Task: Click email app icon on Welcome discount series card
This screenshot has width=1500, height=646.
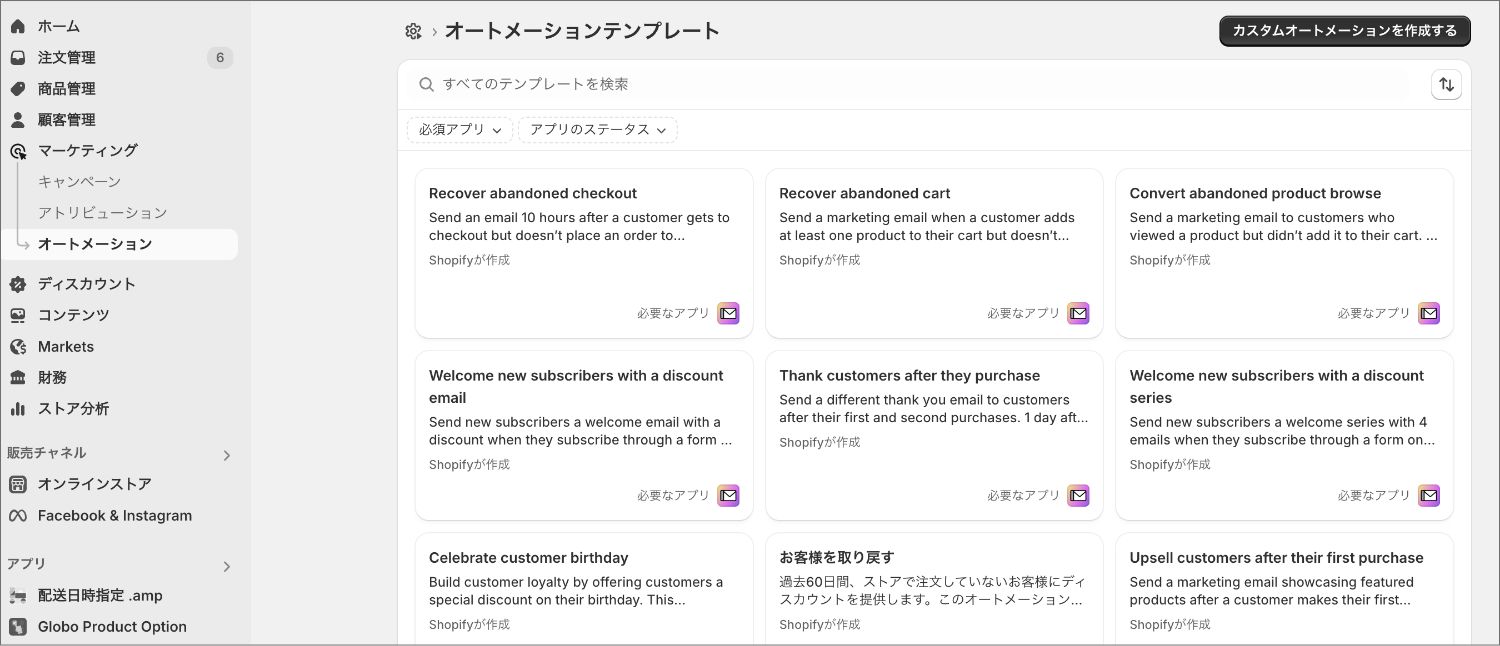Action: 1429,496
